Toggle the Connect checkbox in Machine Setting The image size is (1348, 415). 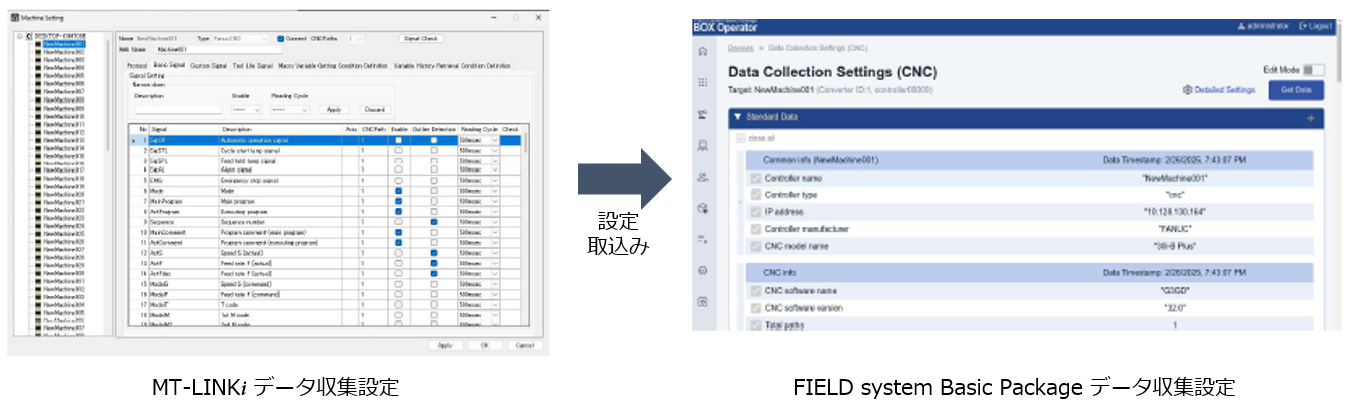tap(281, 38)
